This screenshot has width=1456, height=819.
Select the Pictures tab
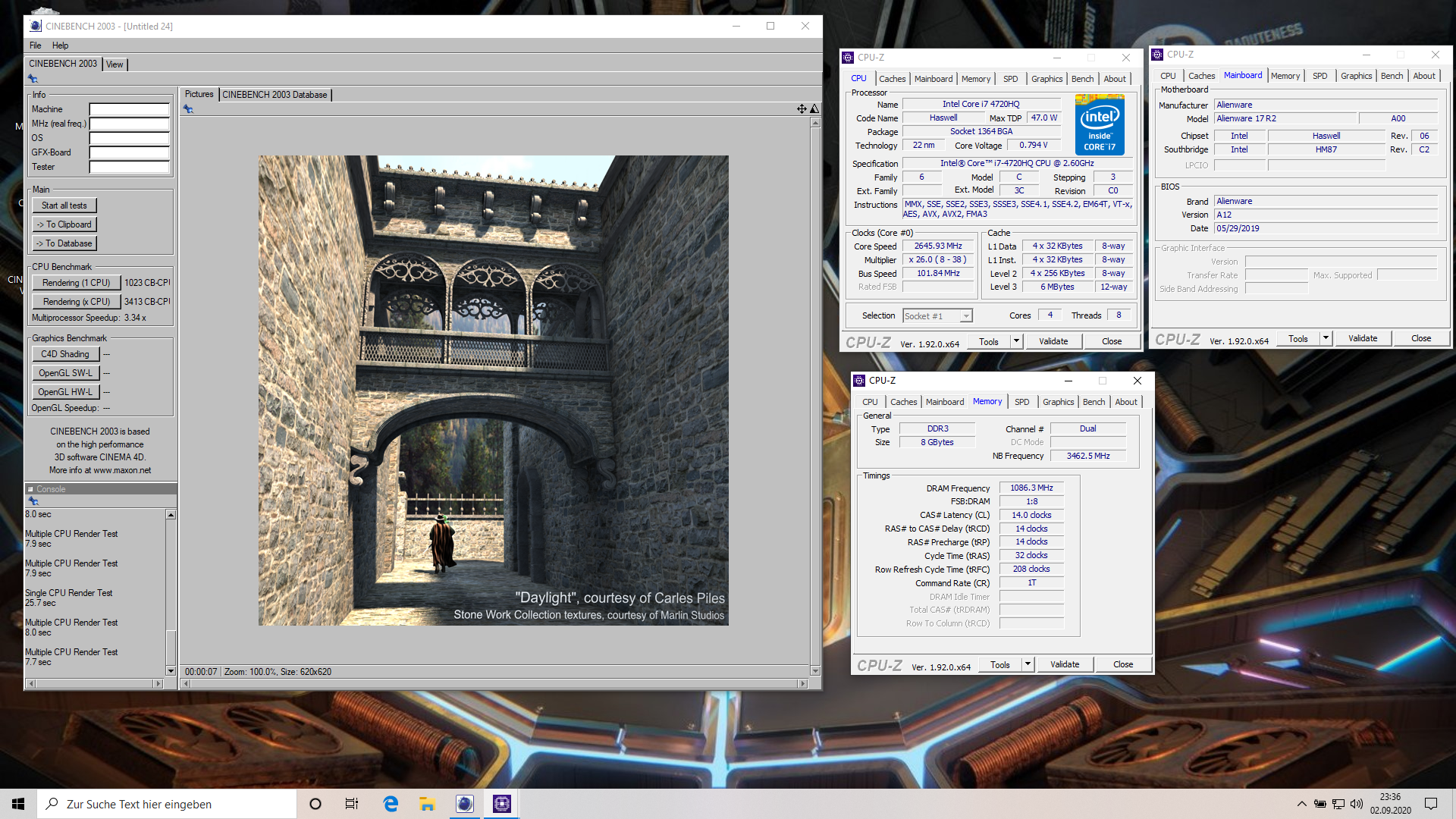click(199, 95)
